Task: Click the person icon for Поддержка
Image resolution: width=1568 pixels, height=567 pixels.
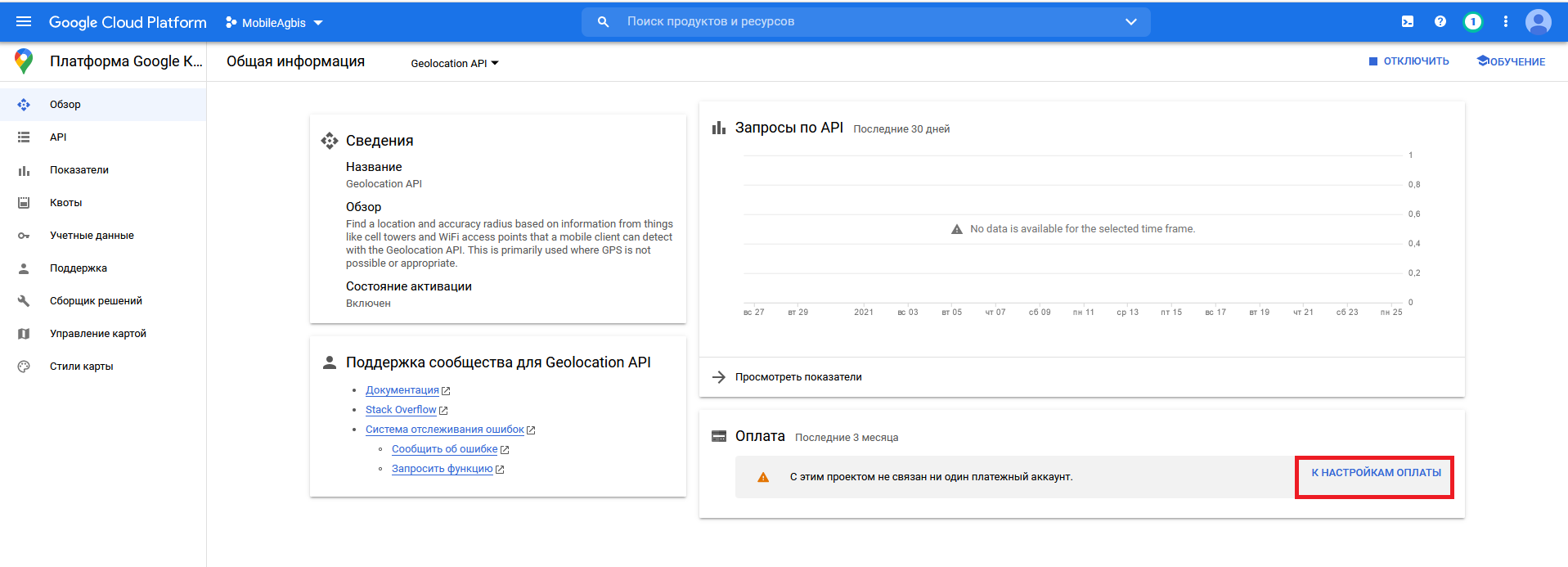Action: point(24,268)
